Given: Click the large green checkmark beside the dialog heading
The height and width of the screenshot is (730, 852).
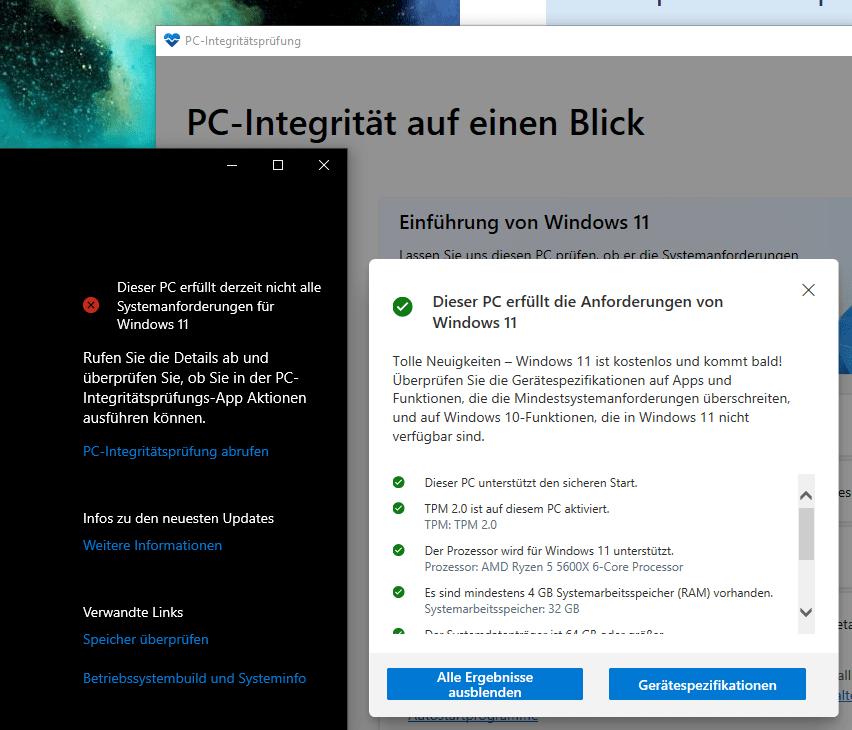Looking at the screenshot, I should (403, 307).
